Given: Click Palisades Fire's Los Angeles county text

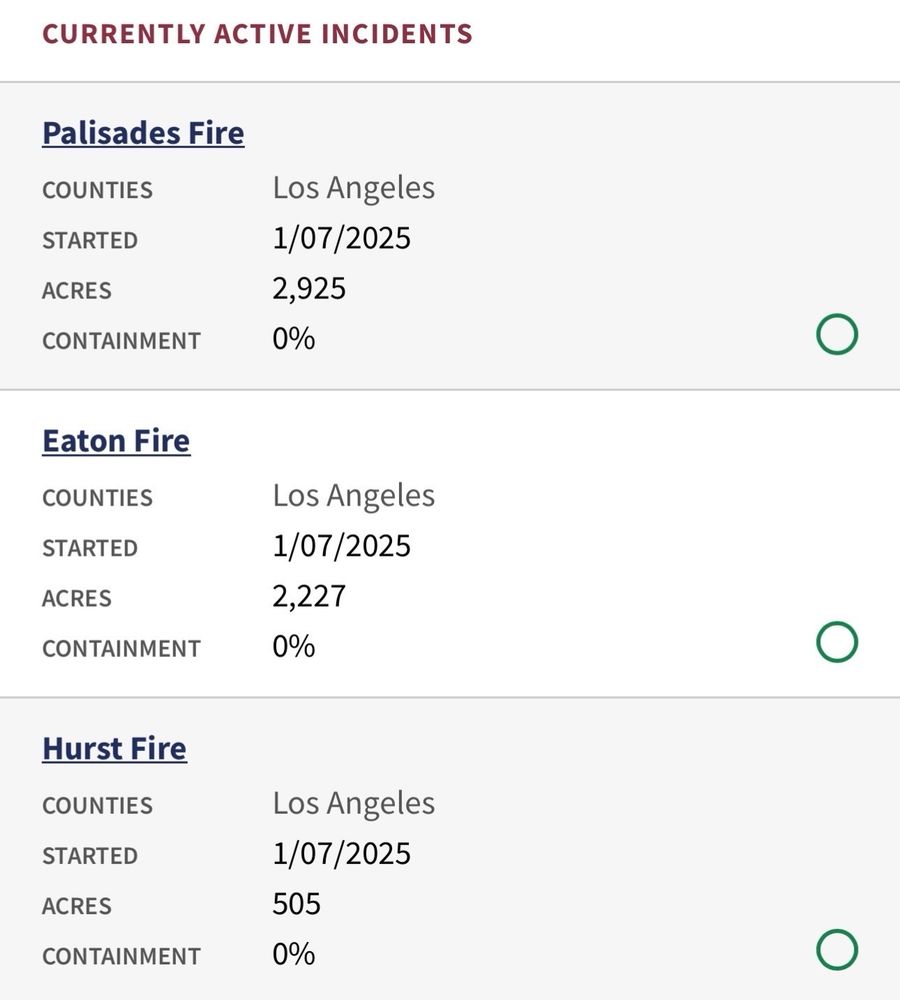Looking at the screenshot, I should click(x=353, y=188).
